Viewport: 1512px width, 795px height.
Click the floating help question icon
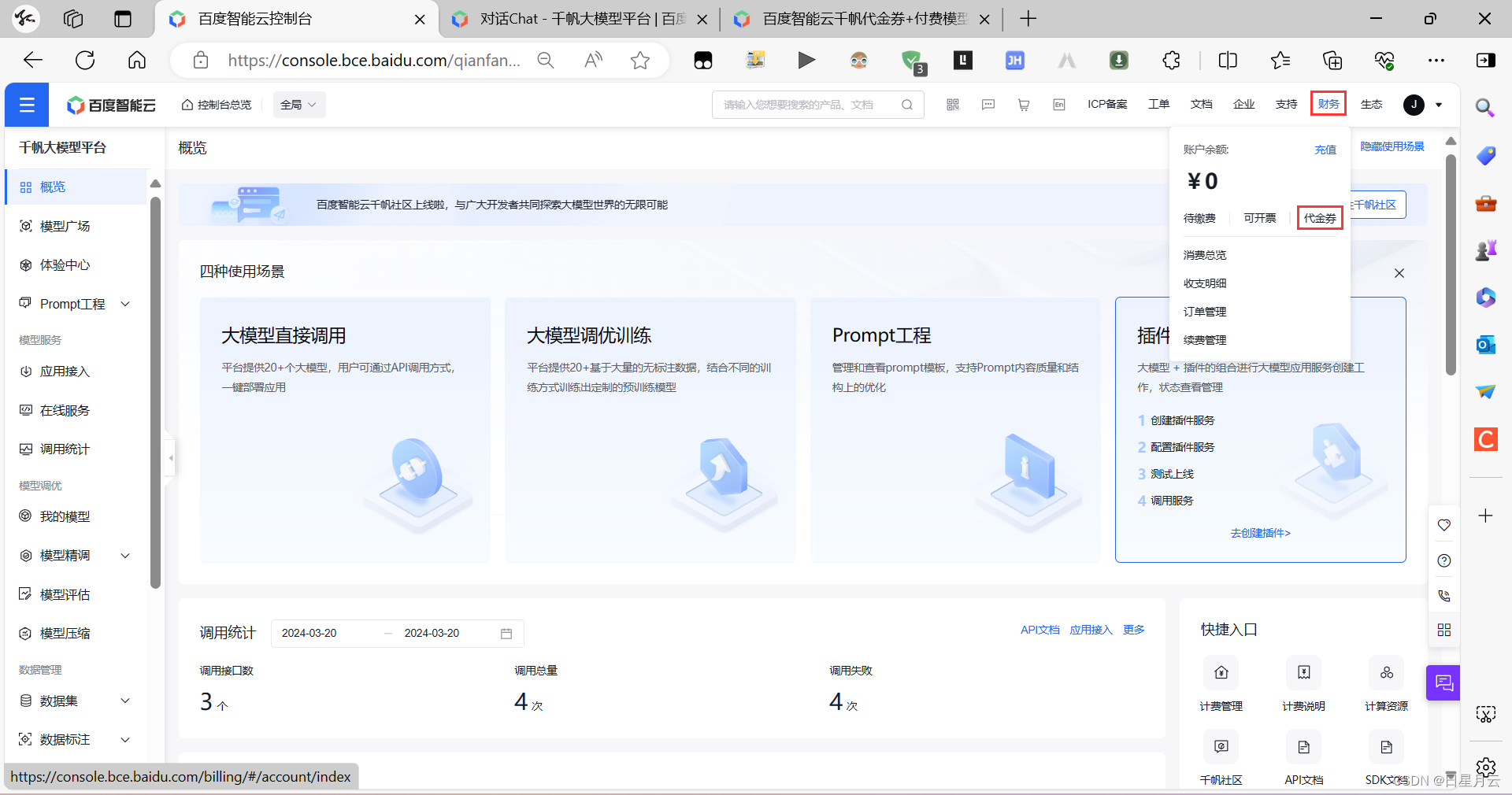pyautogui.click(x=1444, y=560)
